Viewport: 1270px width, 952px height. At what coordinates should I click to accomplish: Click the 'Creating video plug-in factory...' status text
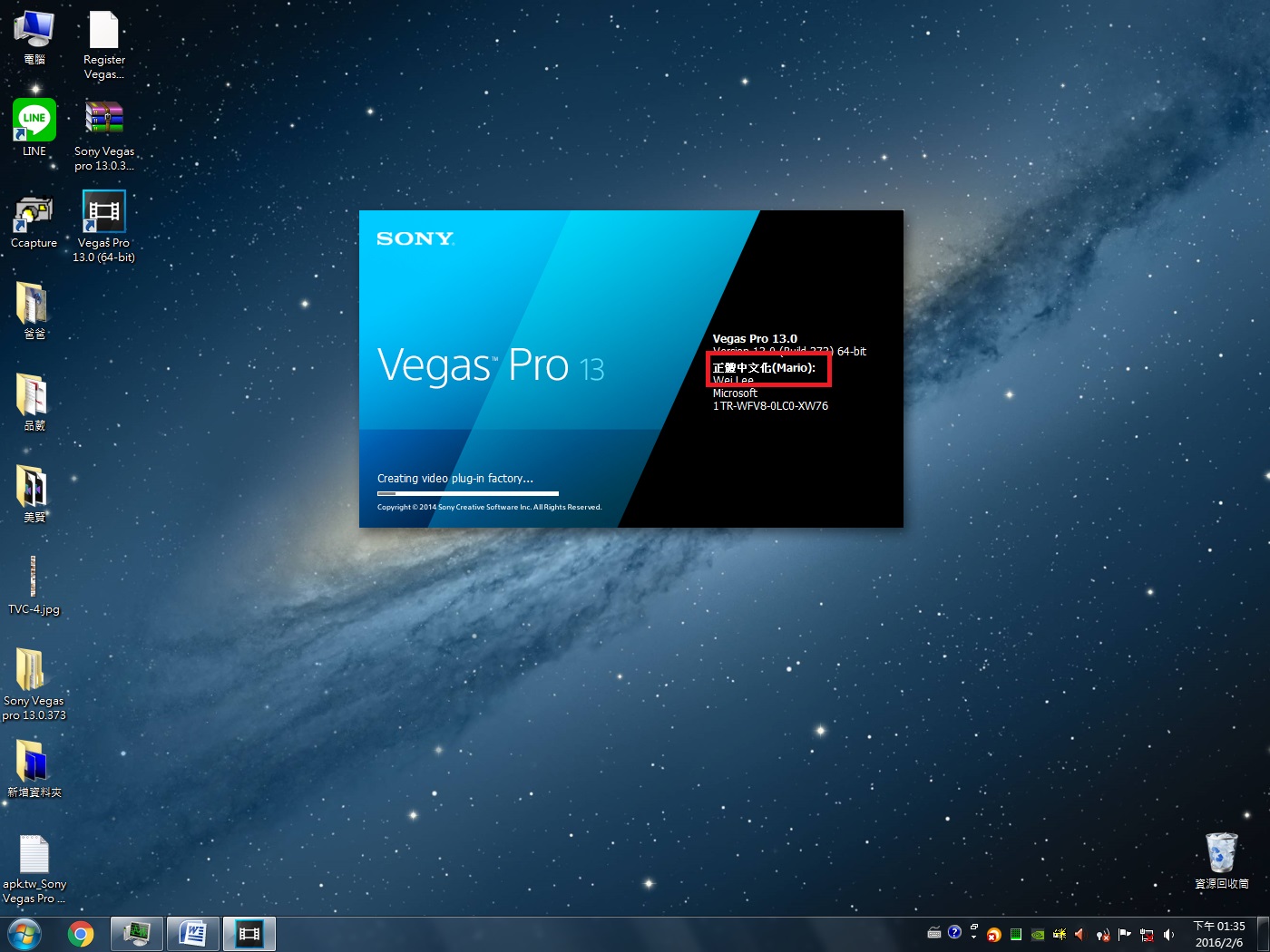[455, 479]
